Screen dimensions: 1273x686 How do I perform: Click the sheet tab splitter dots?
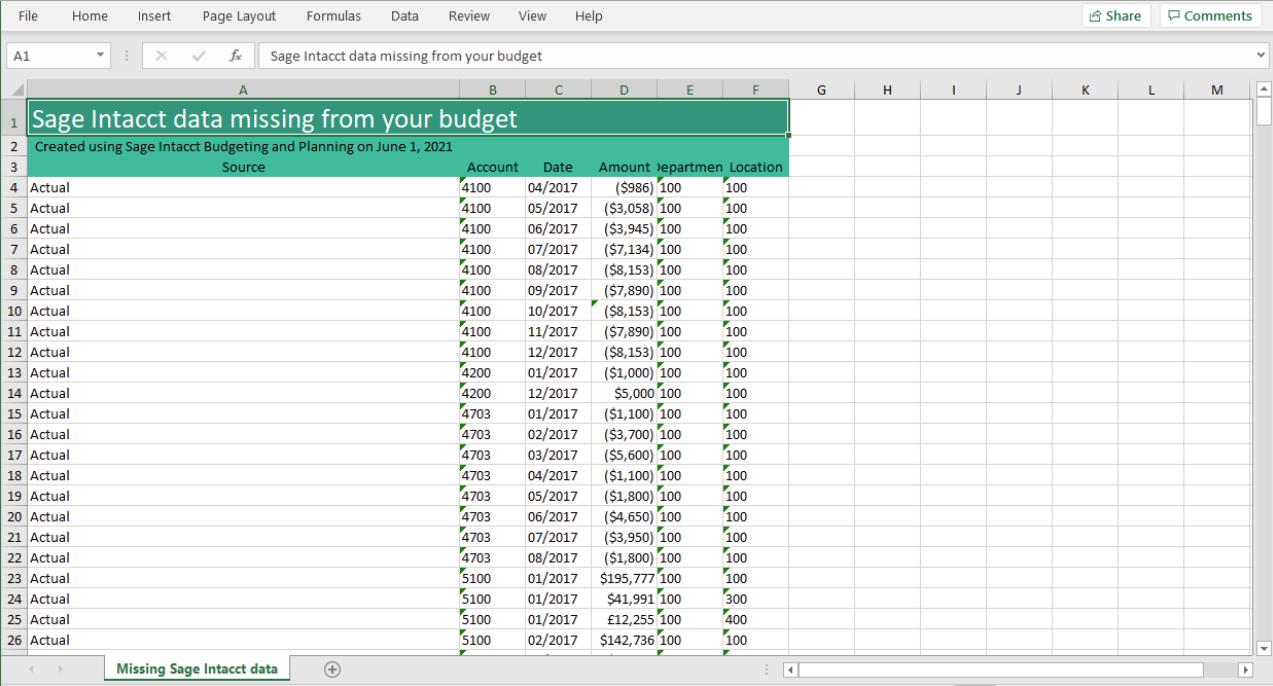coord(767,669)
